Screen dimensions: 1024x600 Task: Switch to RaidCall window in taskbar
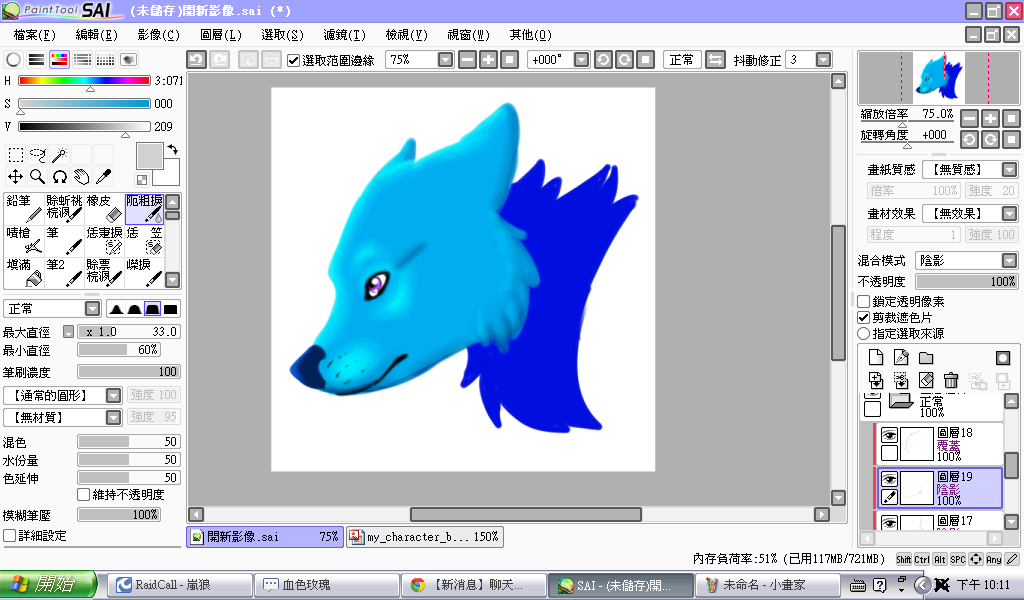[x=180, y=585]
